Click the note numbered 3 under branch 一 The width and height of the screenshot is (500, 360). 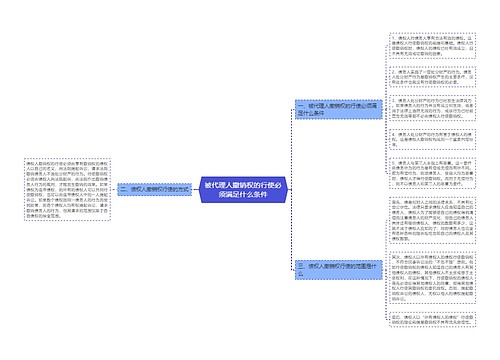point(432,108)
